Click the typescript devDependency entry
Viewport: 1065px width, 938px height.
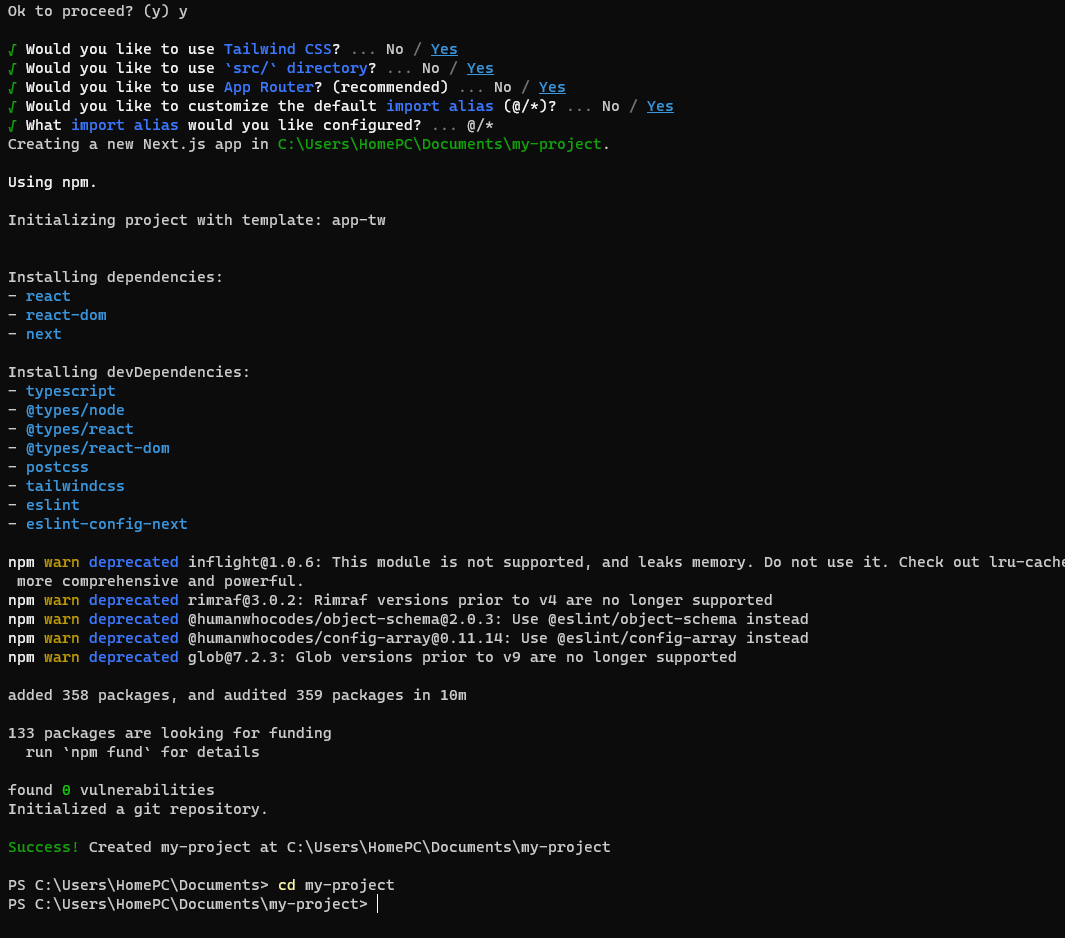pos(70,390)
